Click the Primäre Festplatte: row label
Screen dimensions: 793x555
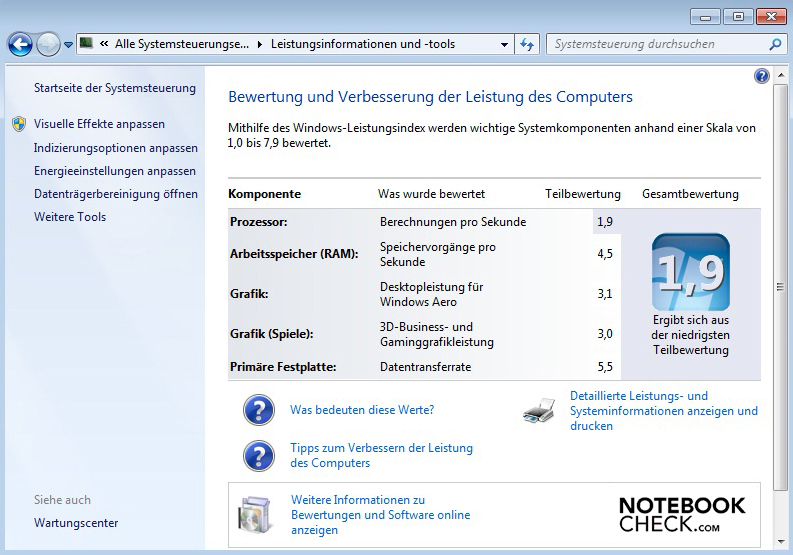283,367
